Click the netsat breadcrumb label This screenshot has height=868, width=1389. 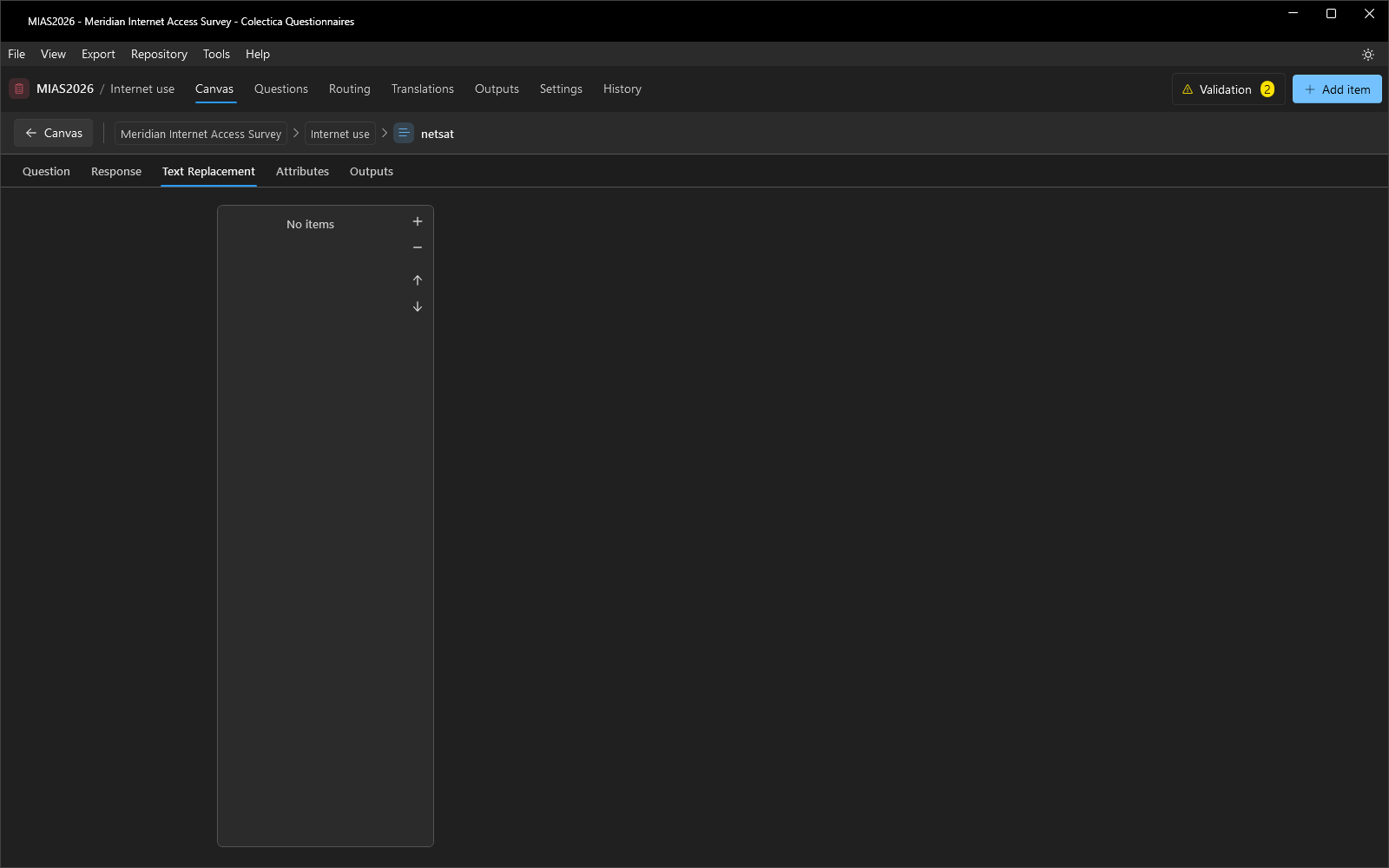pos(438,134)
